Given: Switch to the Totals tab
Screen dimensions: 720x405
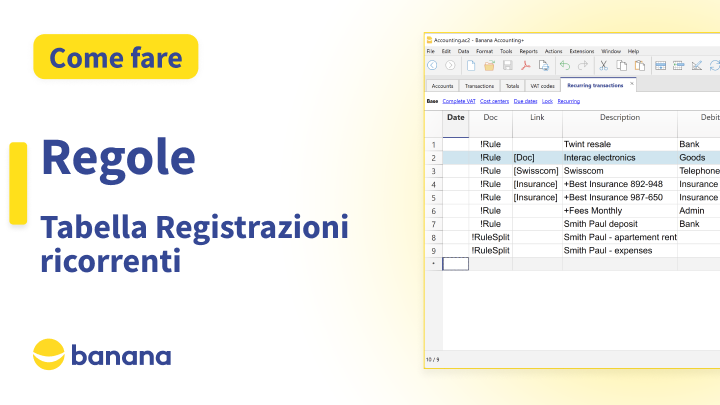Looking at the screenshot, I should (512, 86).
